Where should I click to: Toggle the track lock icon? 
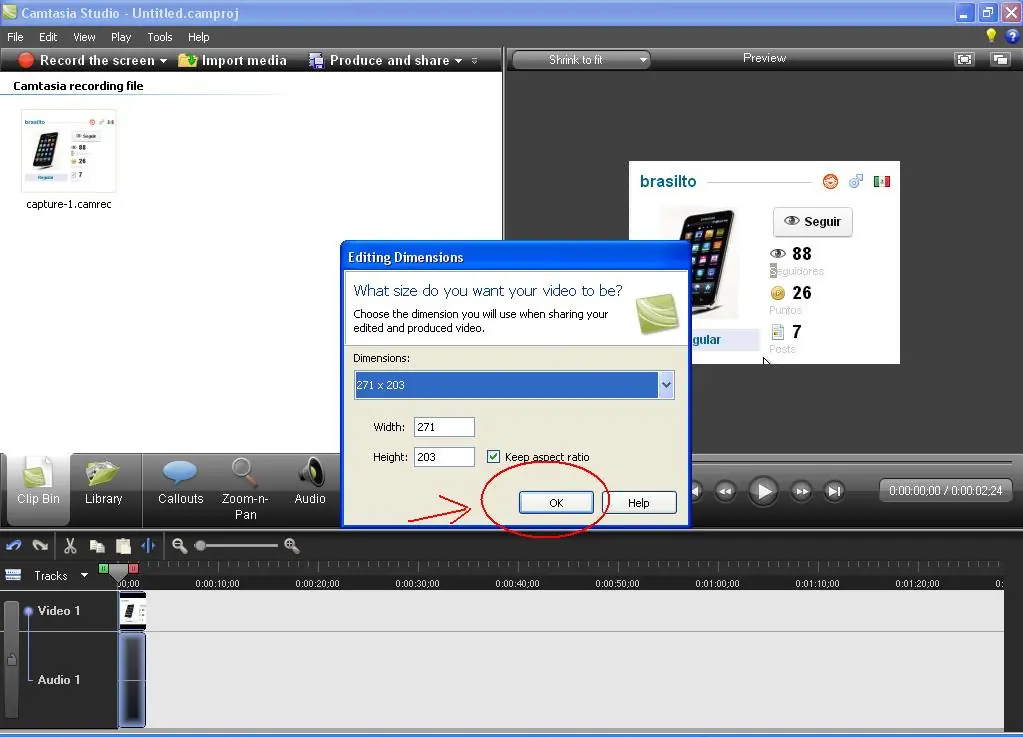12,660
